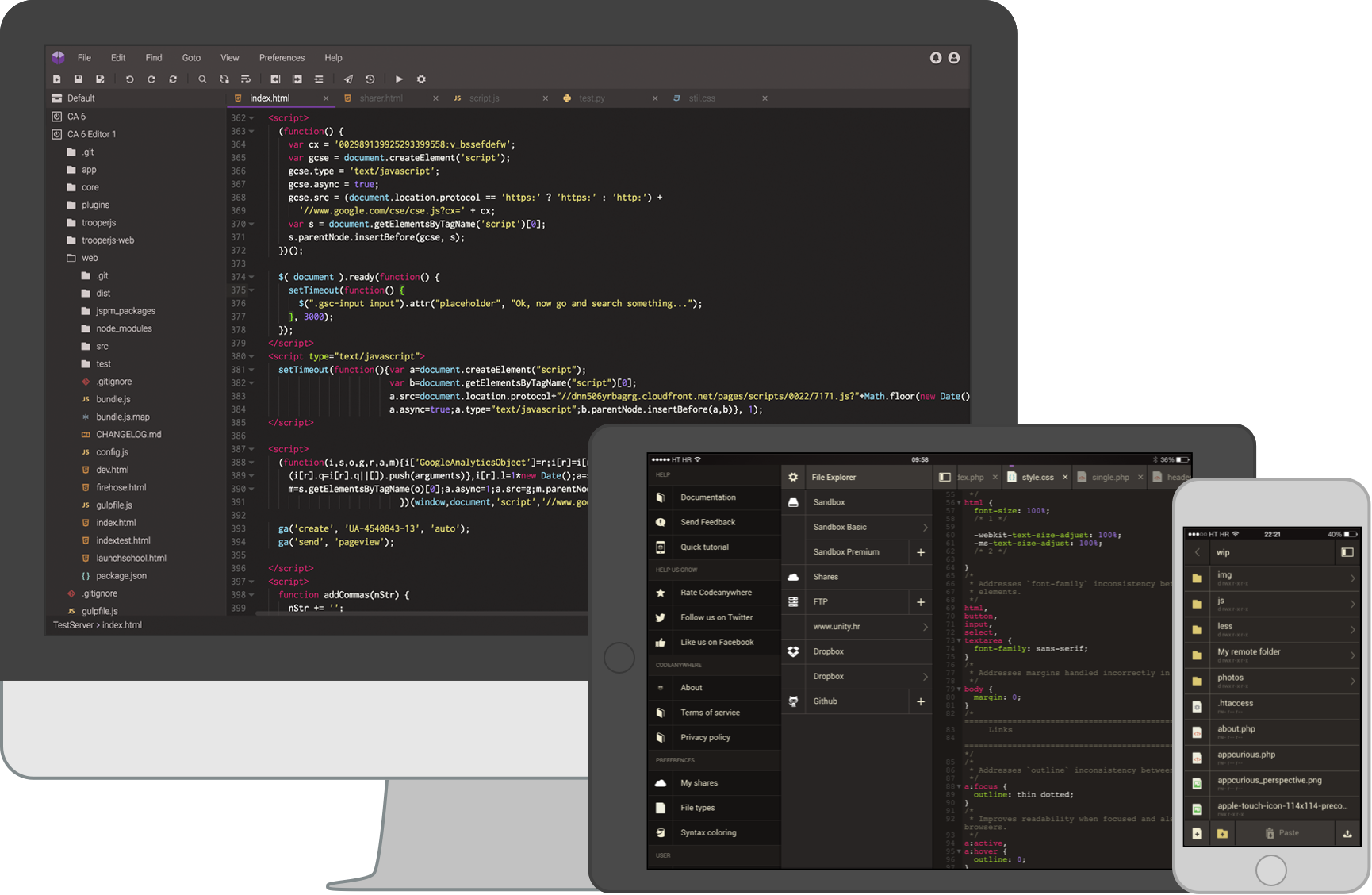Open editor settings via the gear icon
This screenshot has width=1372, height=895.
pyautogui.click(x=421, y=79)
